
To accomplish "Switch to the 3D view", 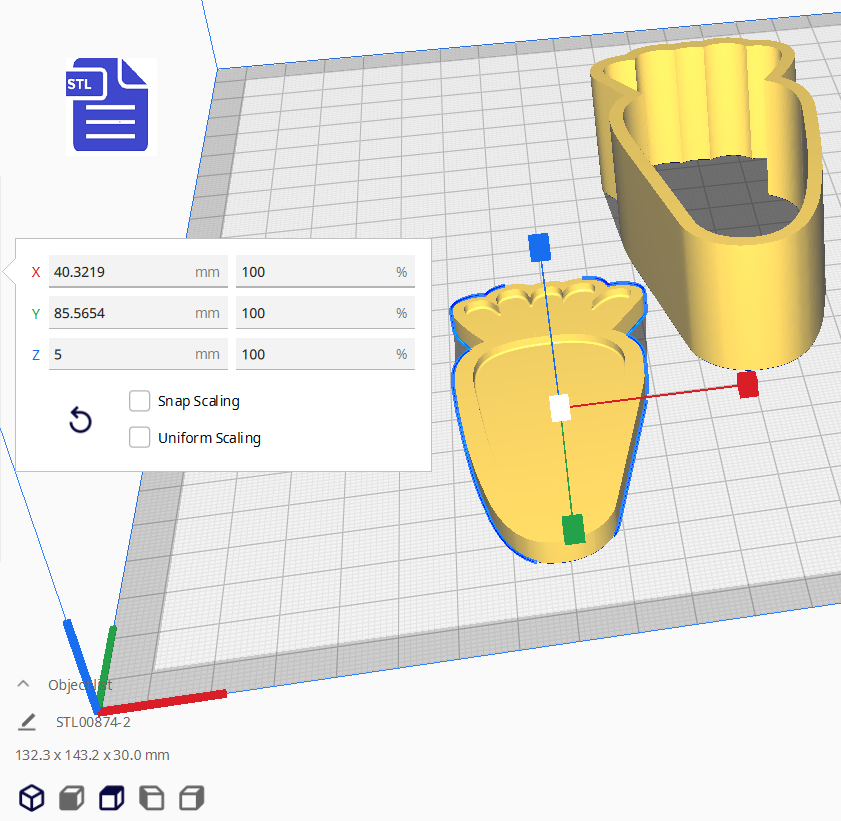I will pyautogui.click(x=33, y=797).
